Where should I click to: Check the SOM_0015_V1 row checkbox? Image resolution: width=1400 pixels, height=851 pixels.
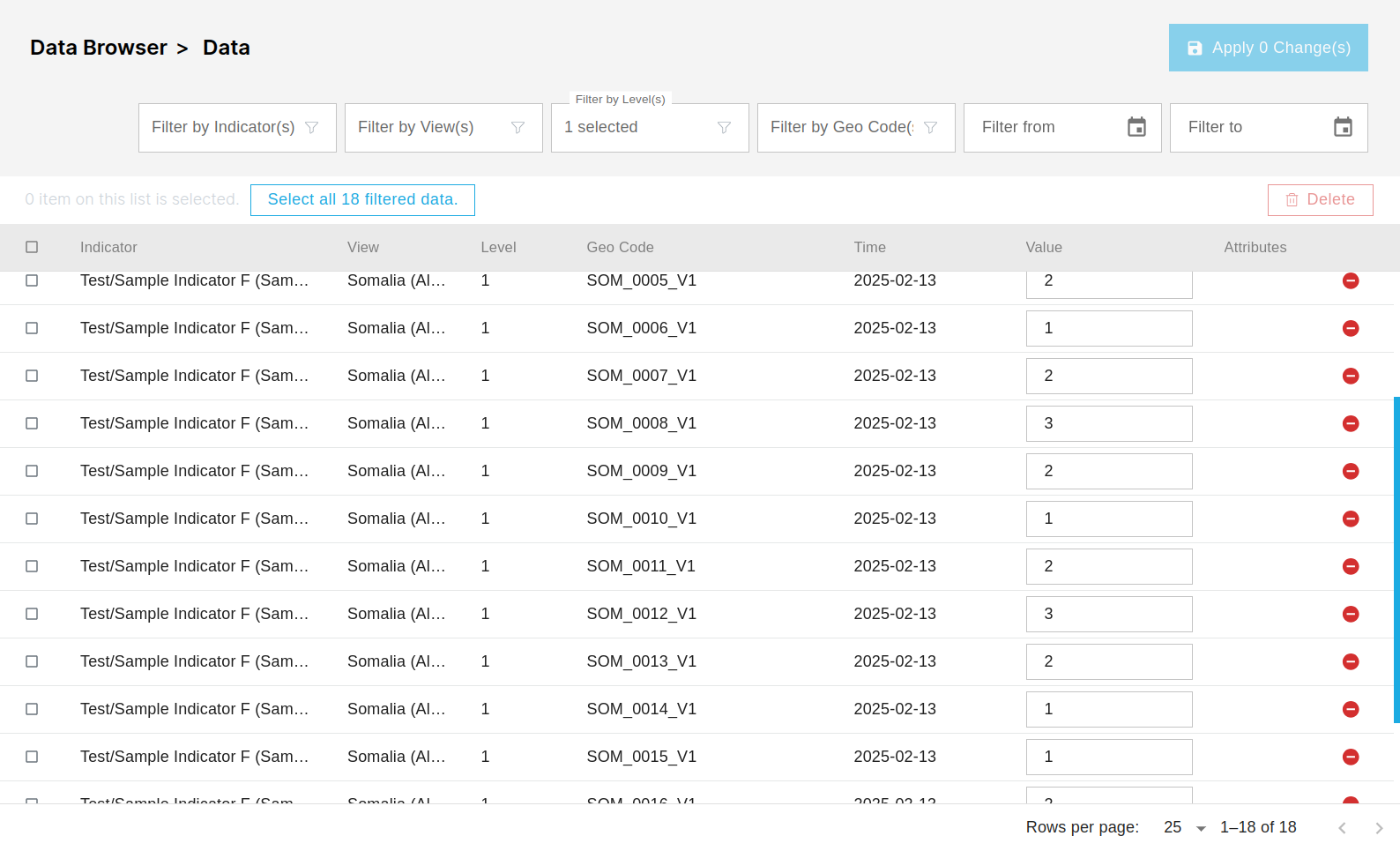coord(32,757)
